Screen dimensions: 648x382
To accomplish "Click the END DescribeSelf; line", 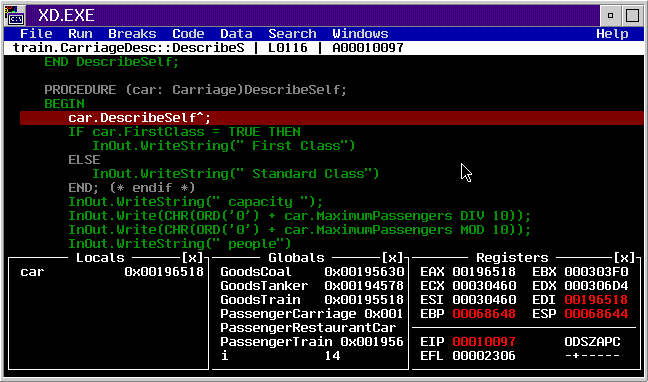I will coord(112,62).
